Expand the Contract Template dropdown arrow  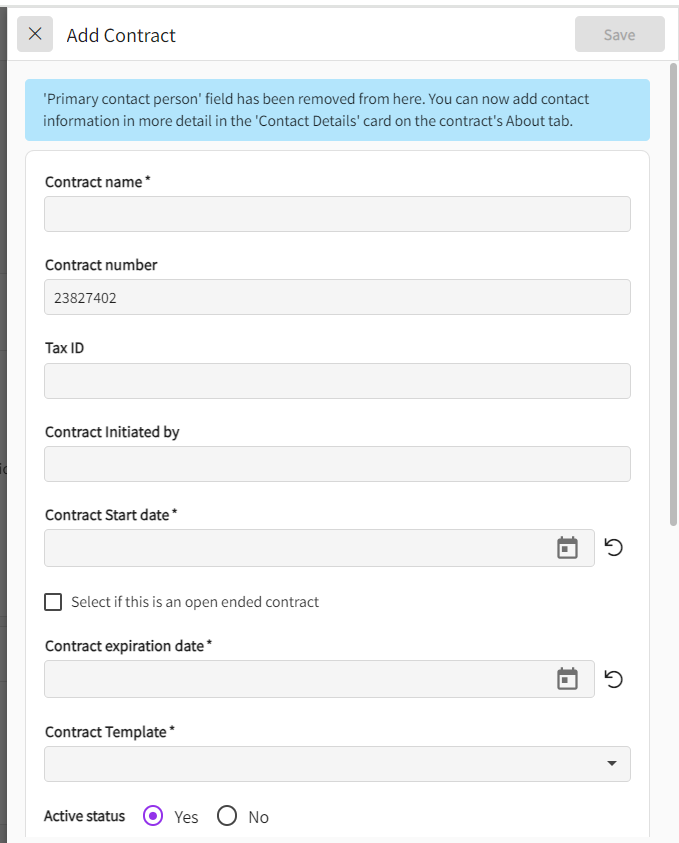point(611,764)
